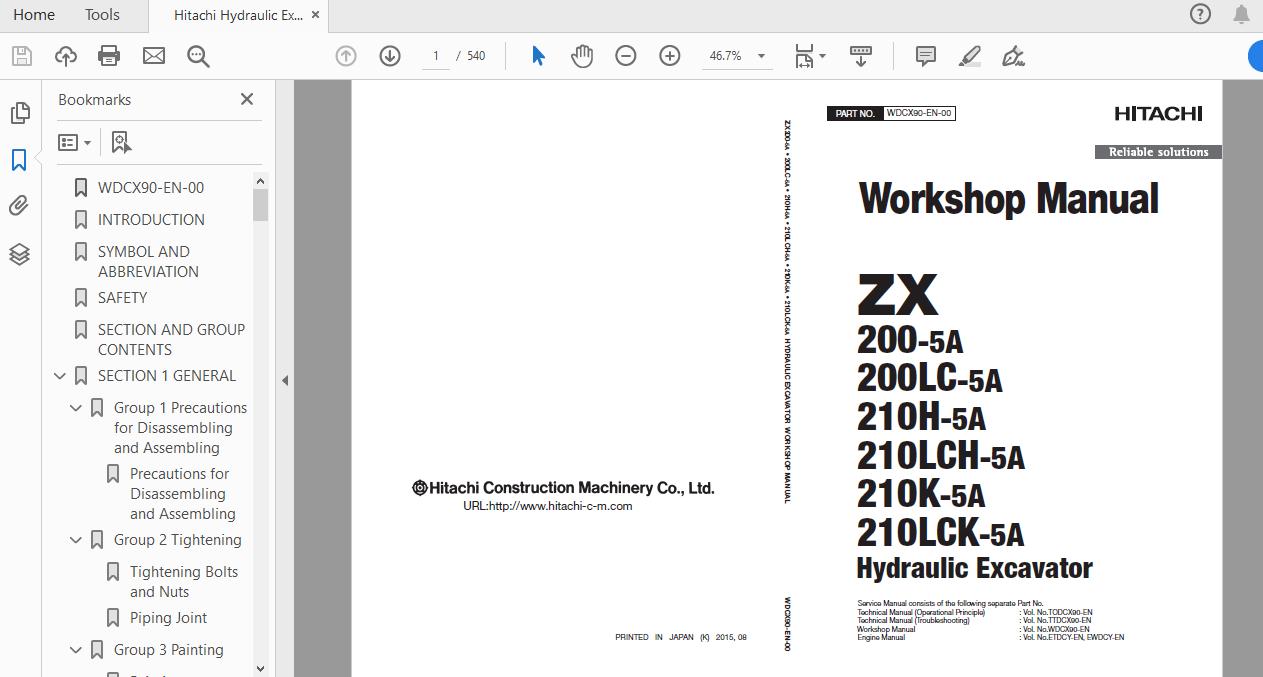The height and width of the screenshot is (677, 1263).
Task: Collapse the navigation pane arrow
Action: 285,380
